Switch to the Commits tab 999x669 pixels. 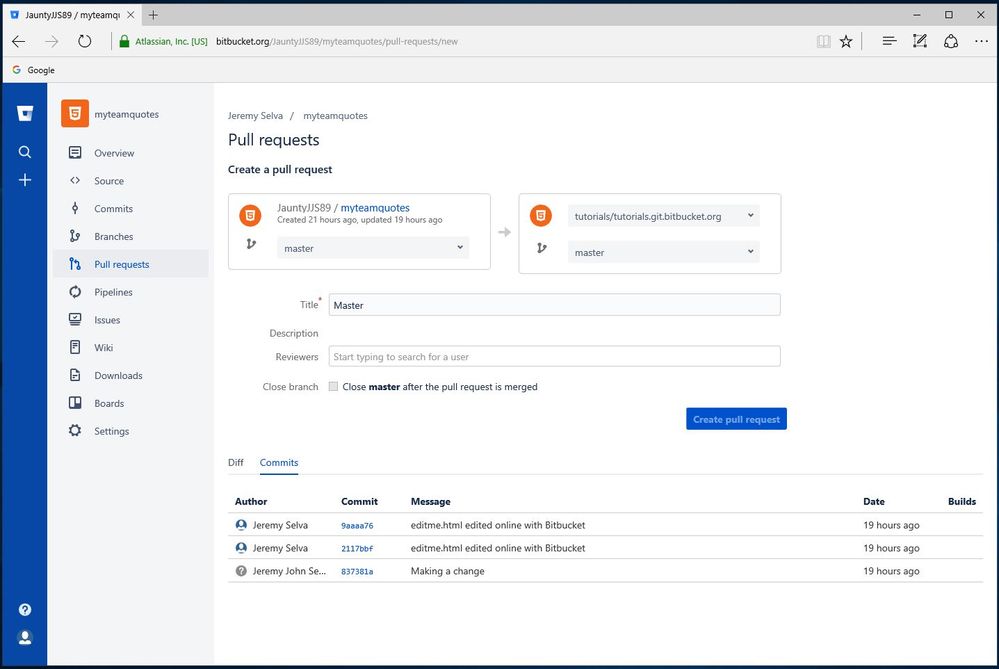point(279,463)
